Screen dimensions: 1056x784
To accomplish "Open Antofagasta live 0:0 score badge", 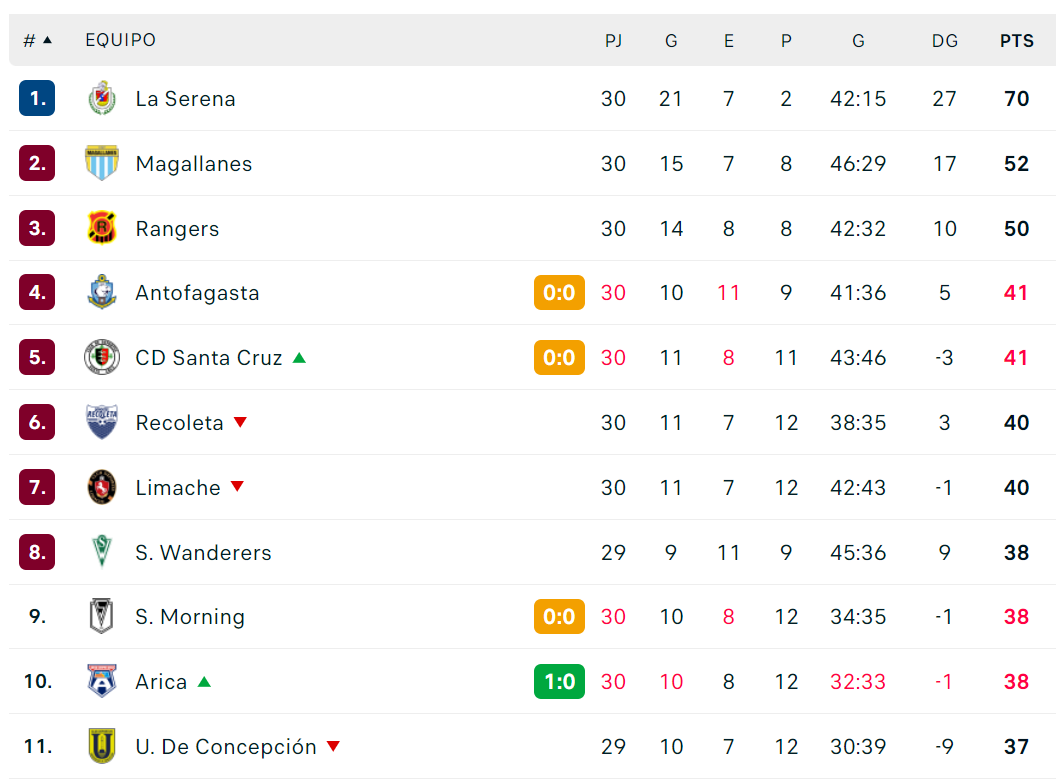I will click(559, 292).
